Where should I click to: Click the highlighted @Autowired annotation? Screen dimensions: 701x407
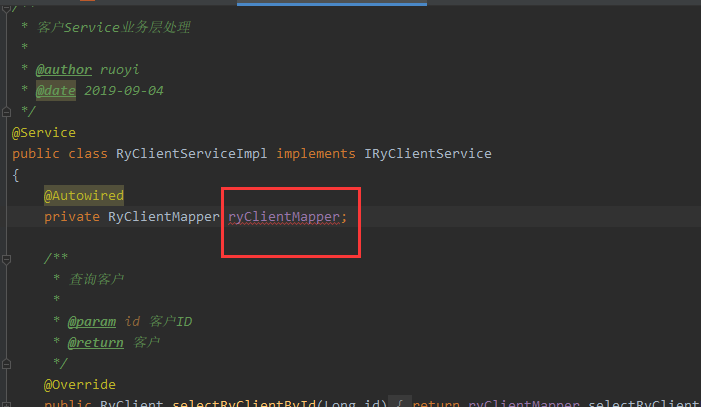pos(84,195)
